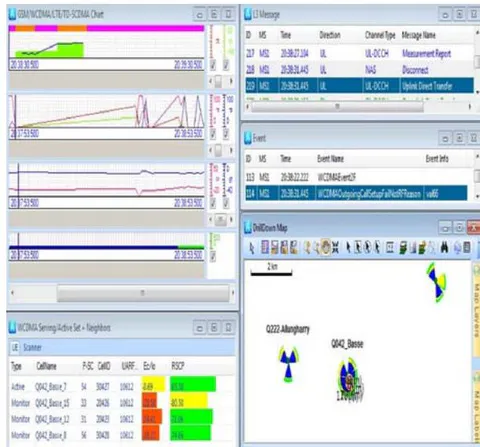
Task: Open the binoculars search tool in map toolbar
Action: tap(444, 248)
